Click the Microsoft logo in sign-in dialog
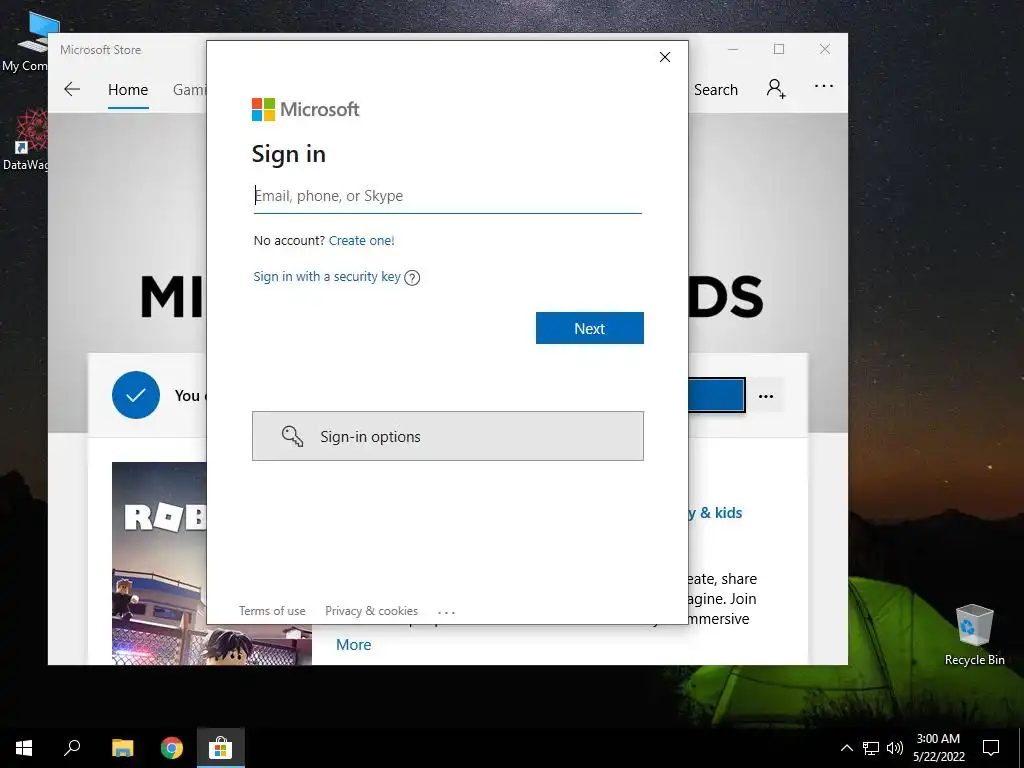 [306, 109]
